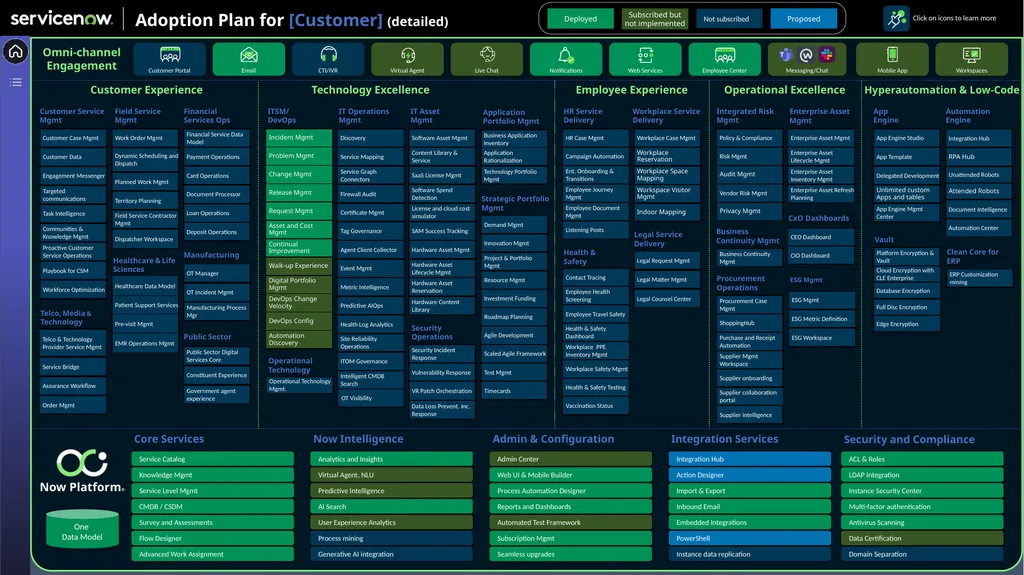Open Problem Mgmt tile

[x=299, y=156]
